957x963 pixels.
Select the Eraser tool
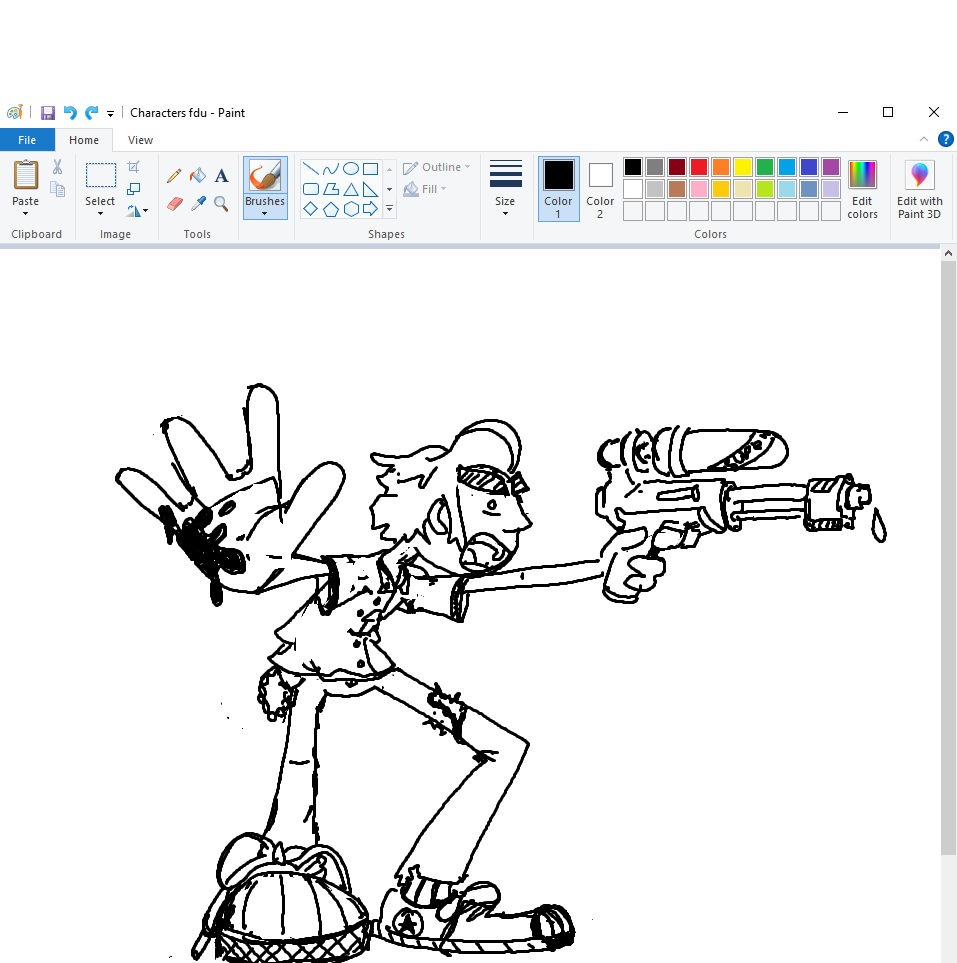point(174,203)
